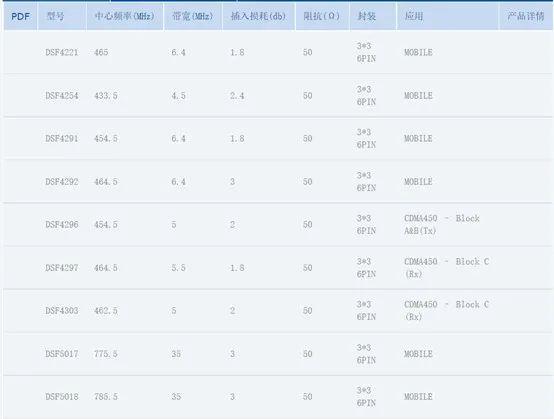Click the 阻抗(Ω) column header

pyautogui.click(x=322, y=16)
